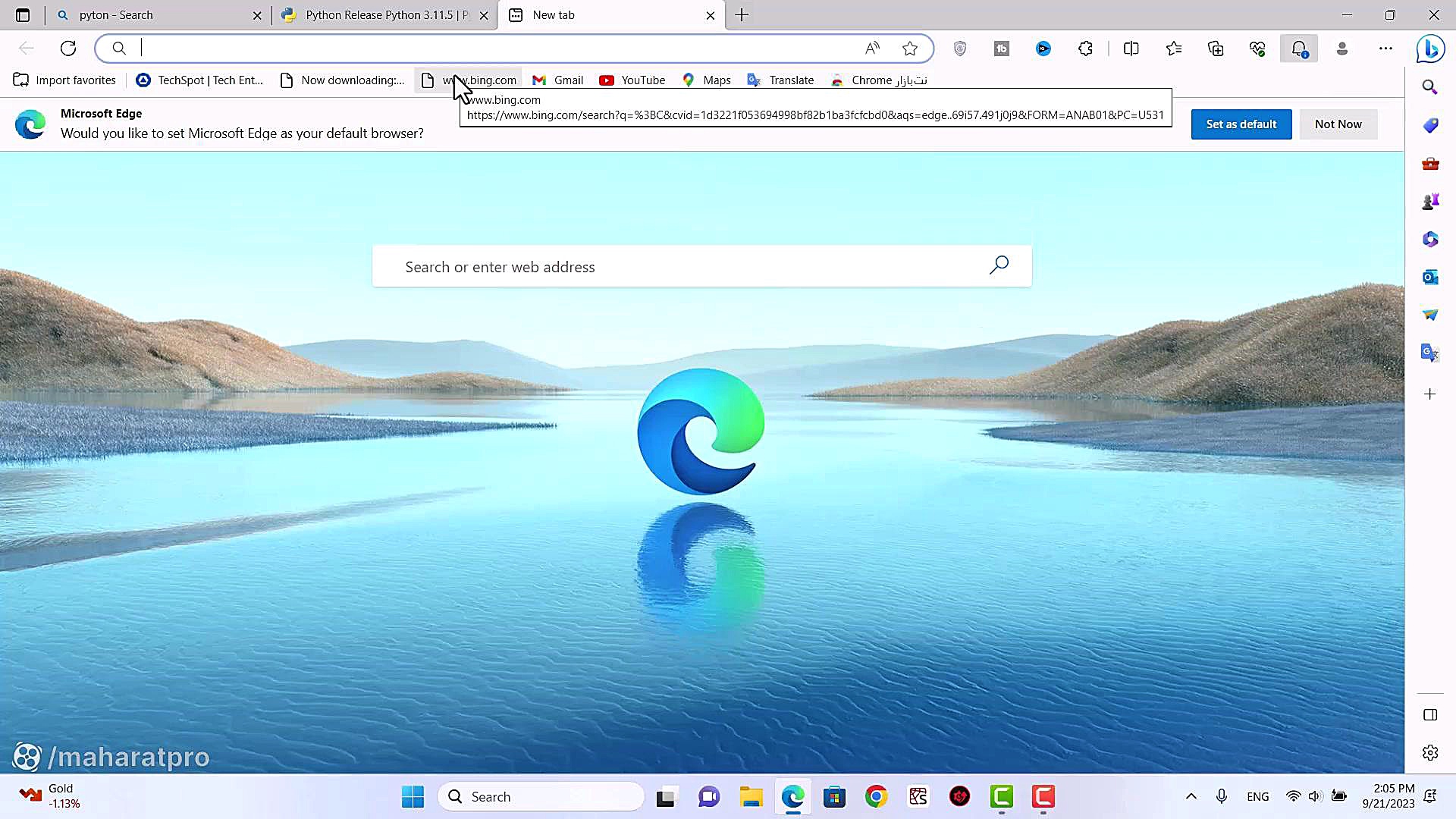Open Translate bookmark

coord(780,80)
